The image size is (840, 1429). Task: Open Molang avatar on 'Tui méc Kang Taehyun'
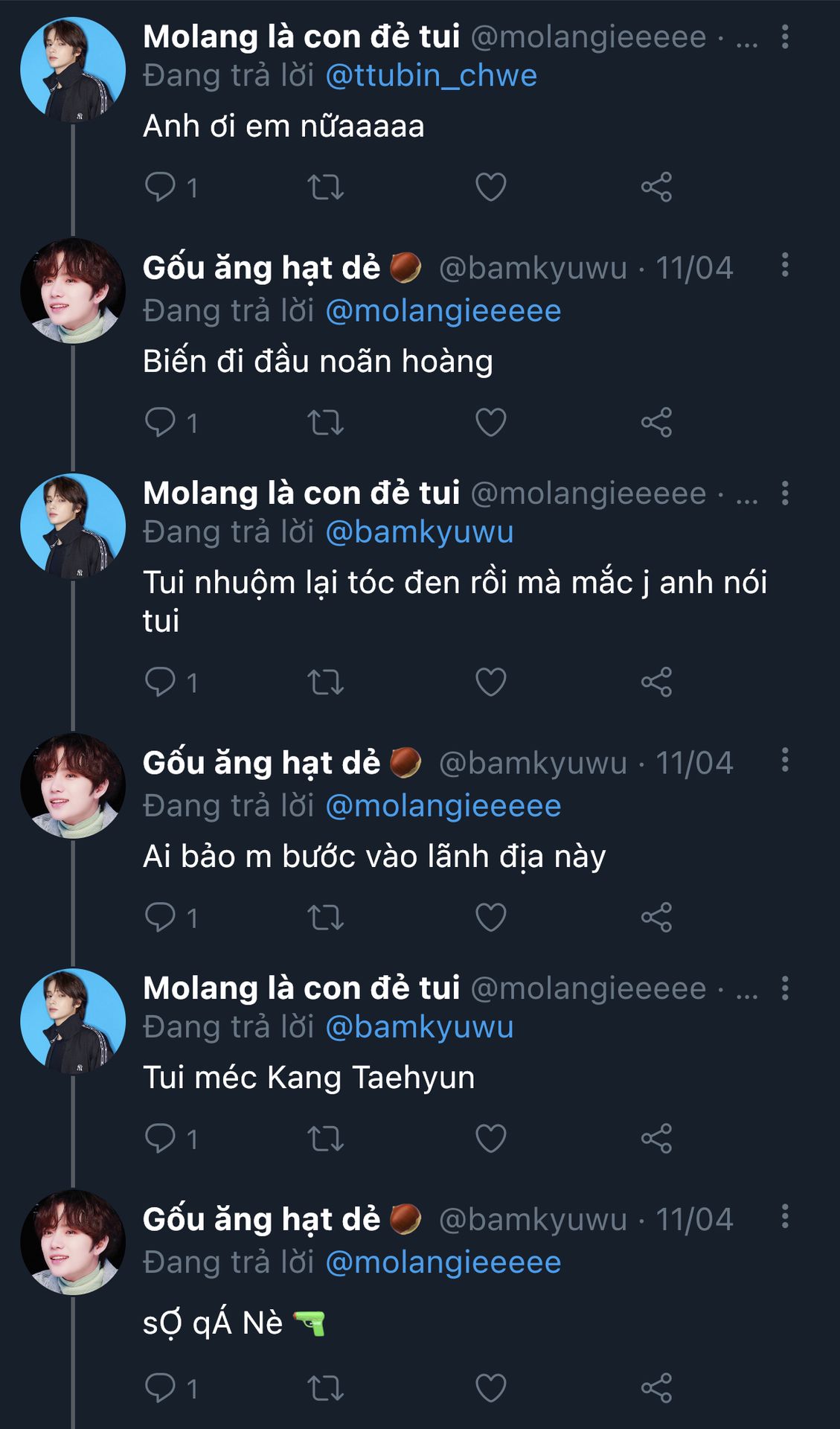(72, 1021)
